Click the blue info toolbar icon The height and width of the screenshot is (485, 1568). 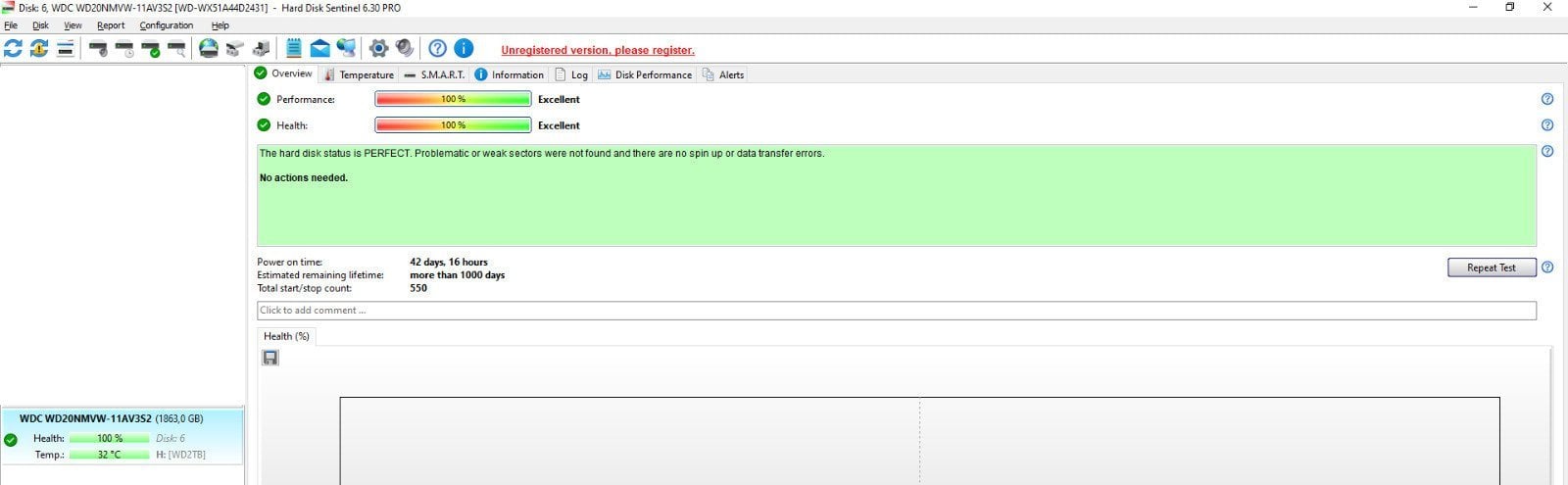point(465,48)
